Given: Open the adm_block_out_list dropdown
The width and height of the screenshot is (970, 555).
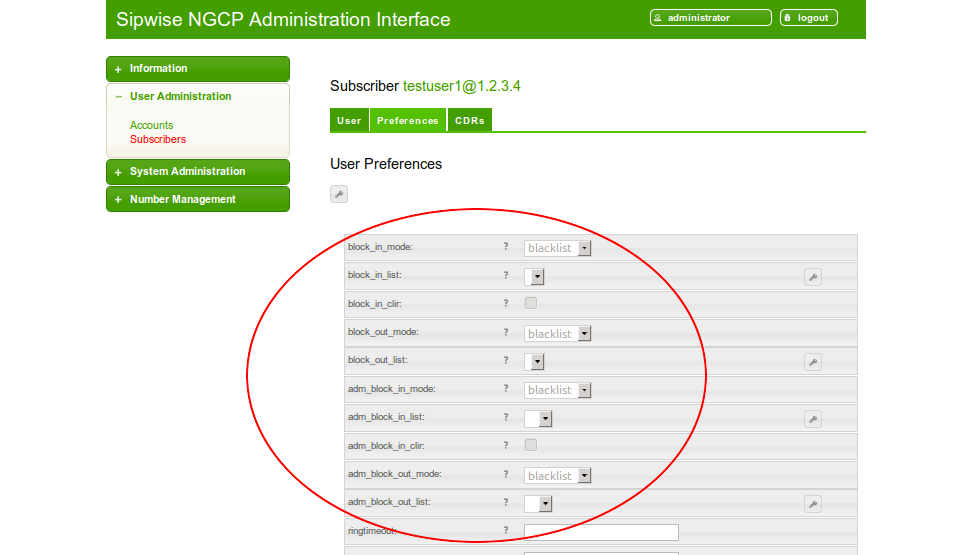Looking at the screenshot, I should click(538, 504).
